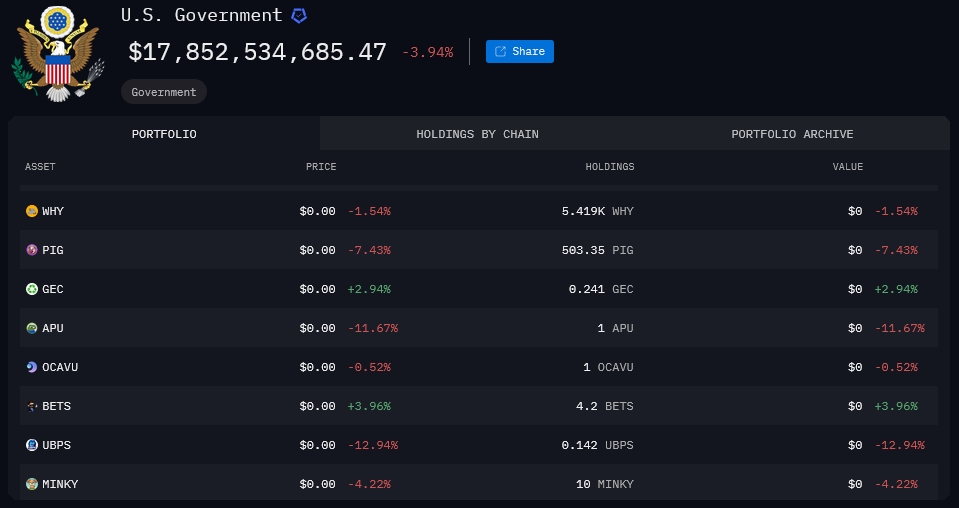Open the OCAVU asset name link
This screenshot has height=508, width=959.
60,367
